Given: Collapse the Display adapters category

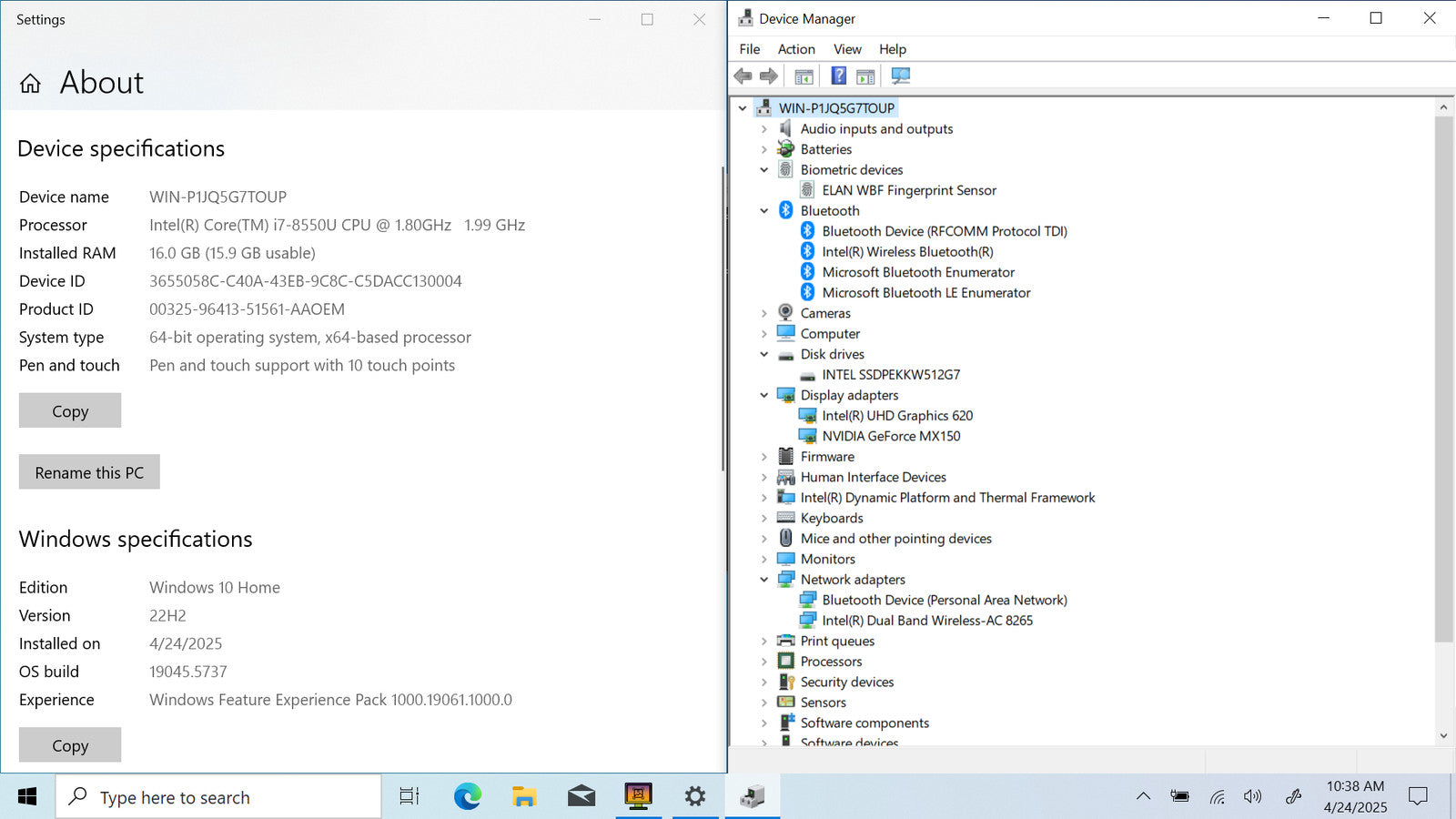Looking at the screenshot, I should tap(764, 395).
